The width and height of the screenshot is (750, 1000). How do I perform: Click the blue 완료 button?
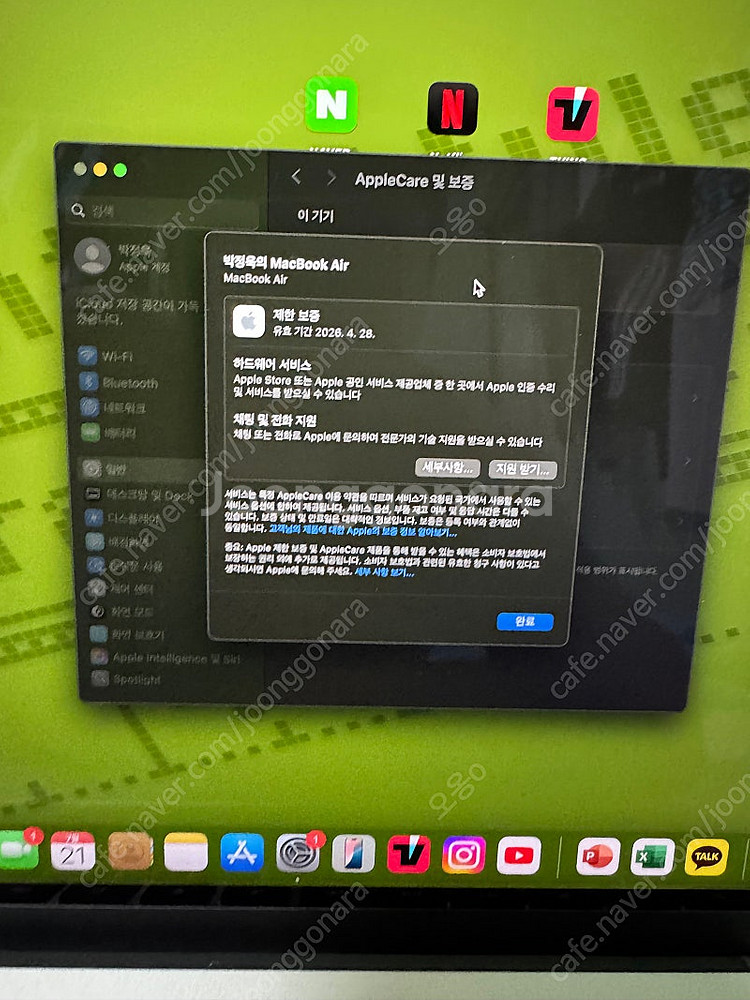pos(525,621)
